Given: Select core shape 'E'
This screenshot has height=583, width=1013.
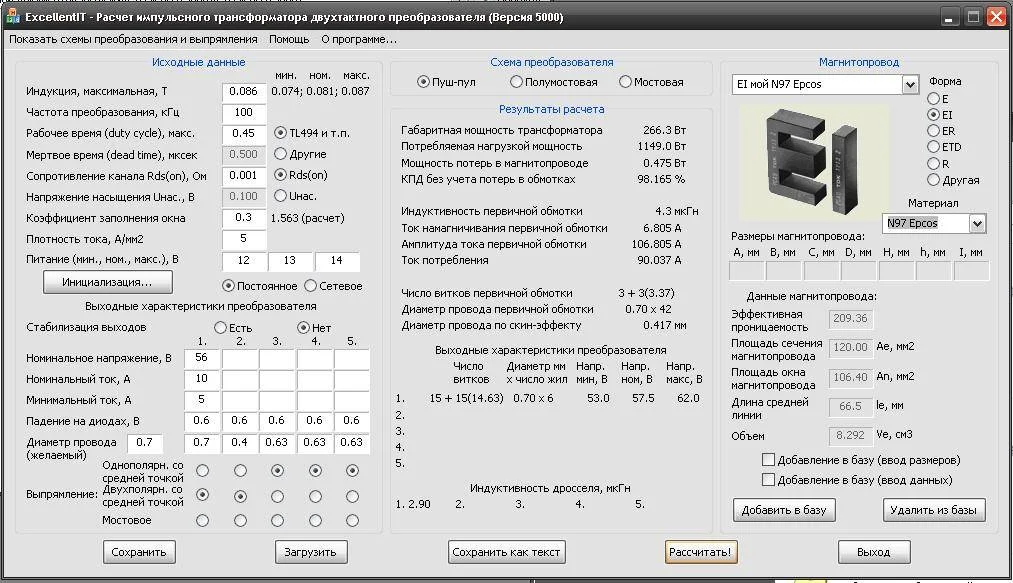Looking at the screenshot, I should click(x=933, y=99).
